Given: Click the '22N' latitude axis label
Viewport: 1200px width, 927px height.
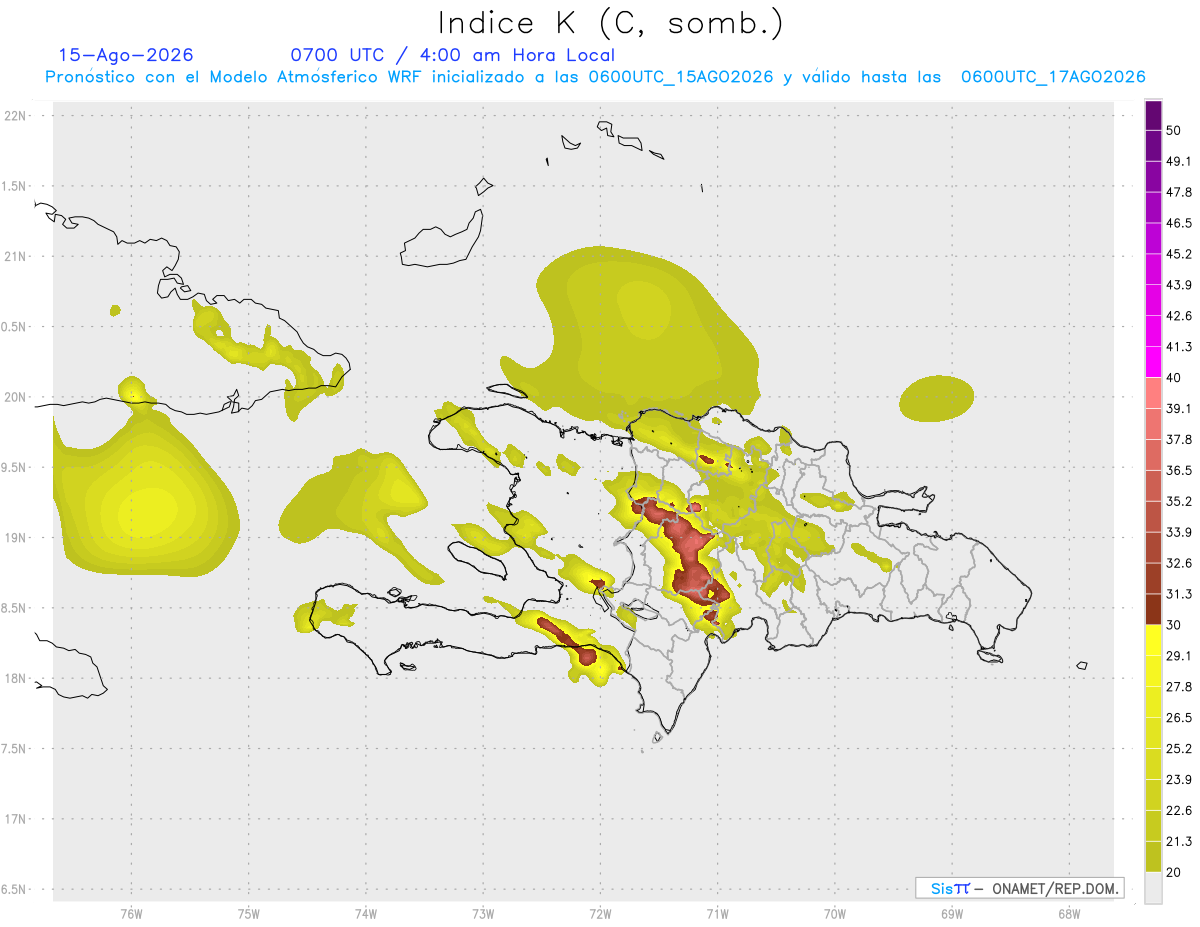Looking at the screenshot, I should (16, 115).
